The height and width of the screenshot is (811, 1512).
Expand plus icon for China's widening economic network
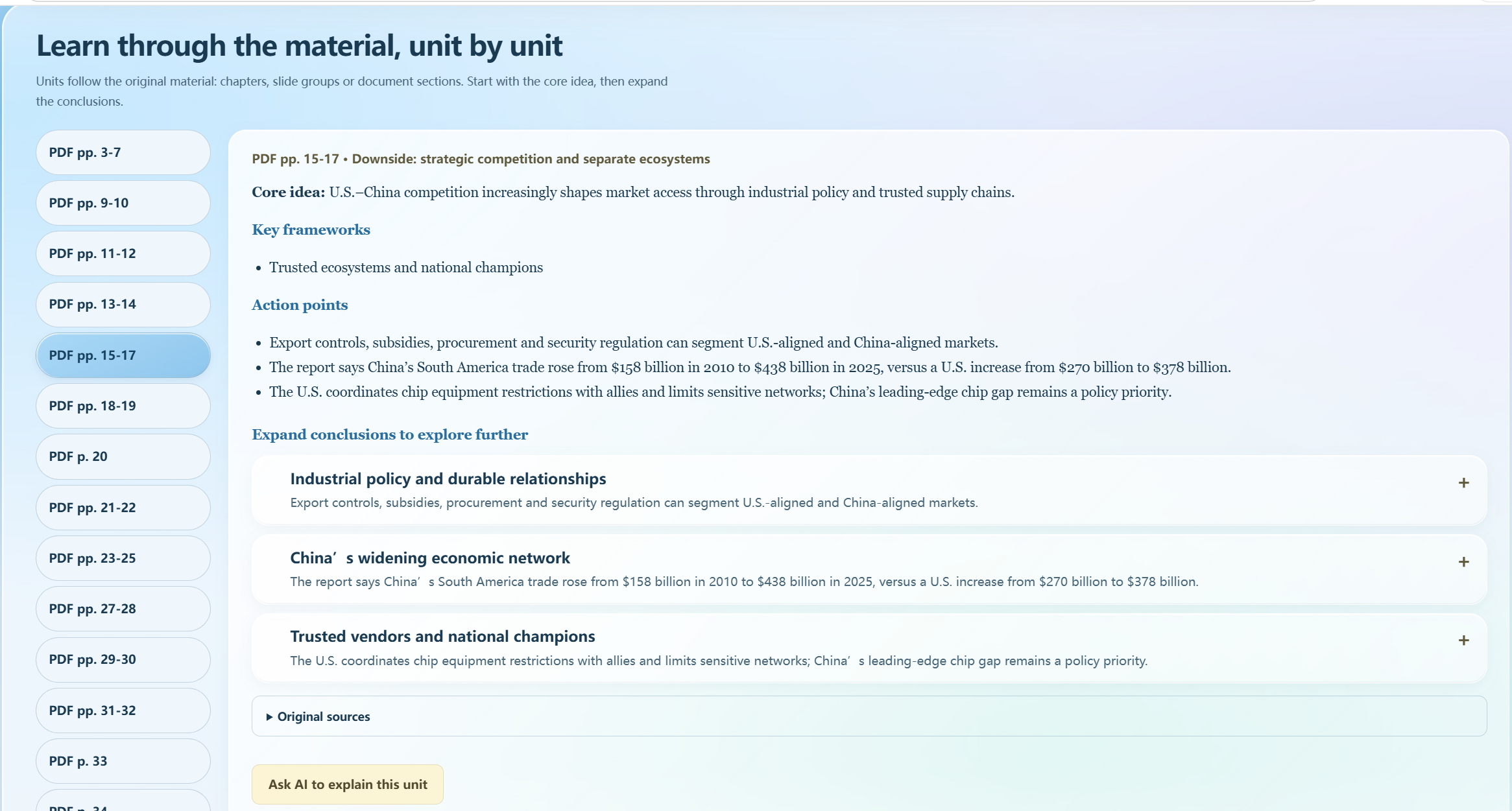[x=1463, y=562]
